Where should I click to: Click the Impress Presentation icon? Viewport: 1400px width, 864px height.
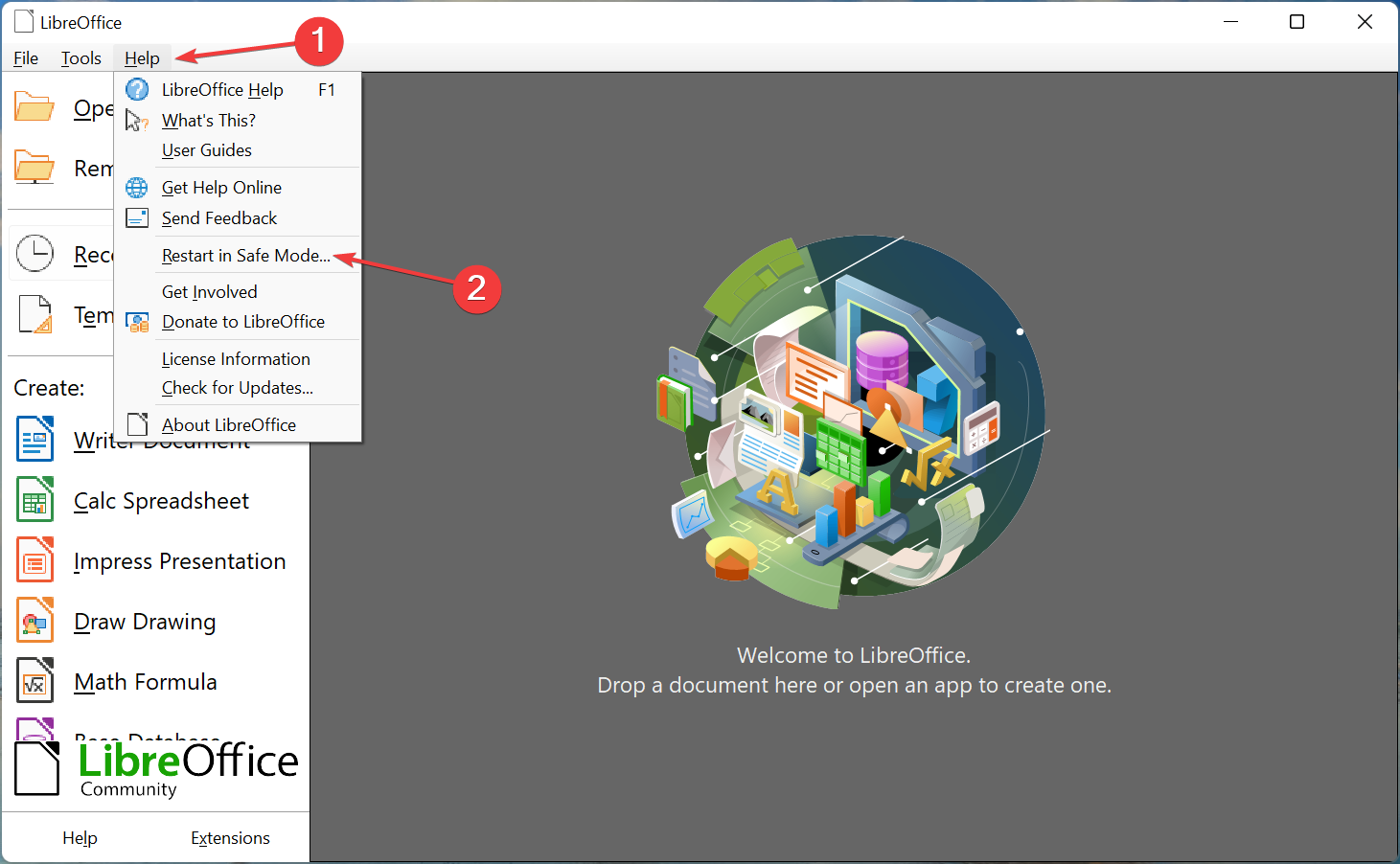click(x=34, y=559)
